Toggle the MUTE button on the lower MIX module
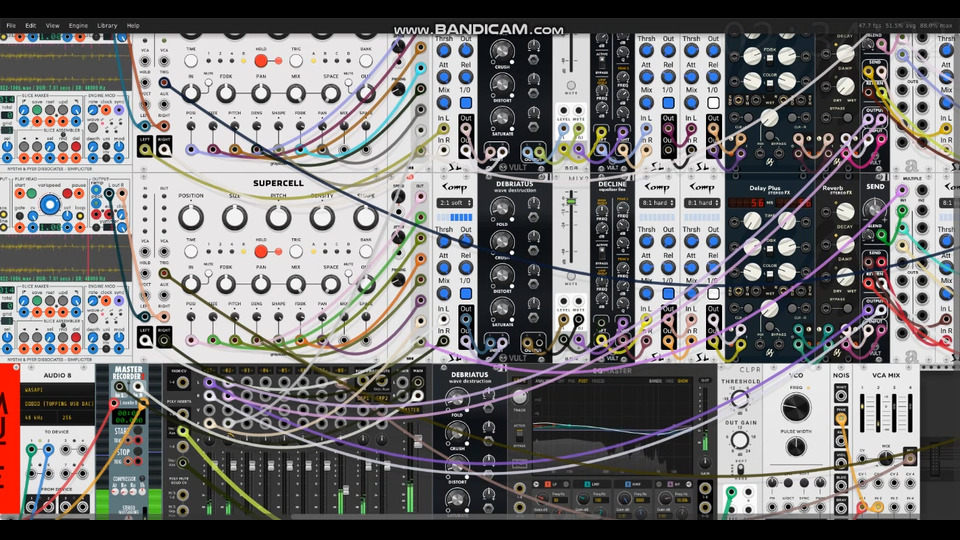 (571, 277)
